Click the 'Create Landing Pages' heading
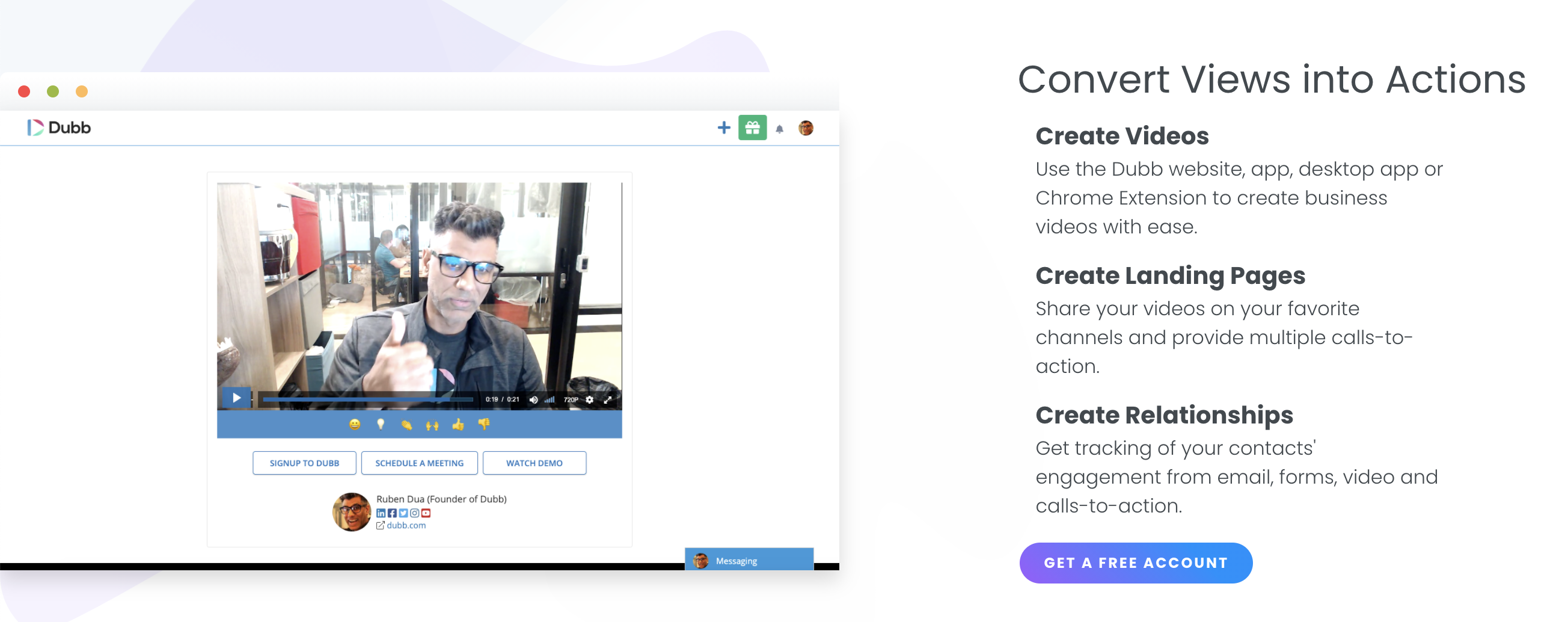 (1170, 276)
